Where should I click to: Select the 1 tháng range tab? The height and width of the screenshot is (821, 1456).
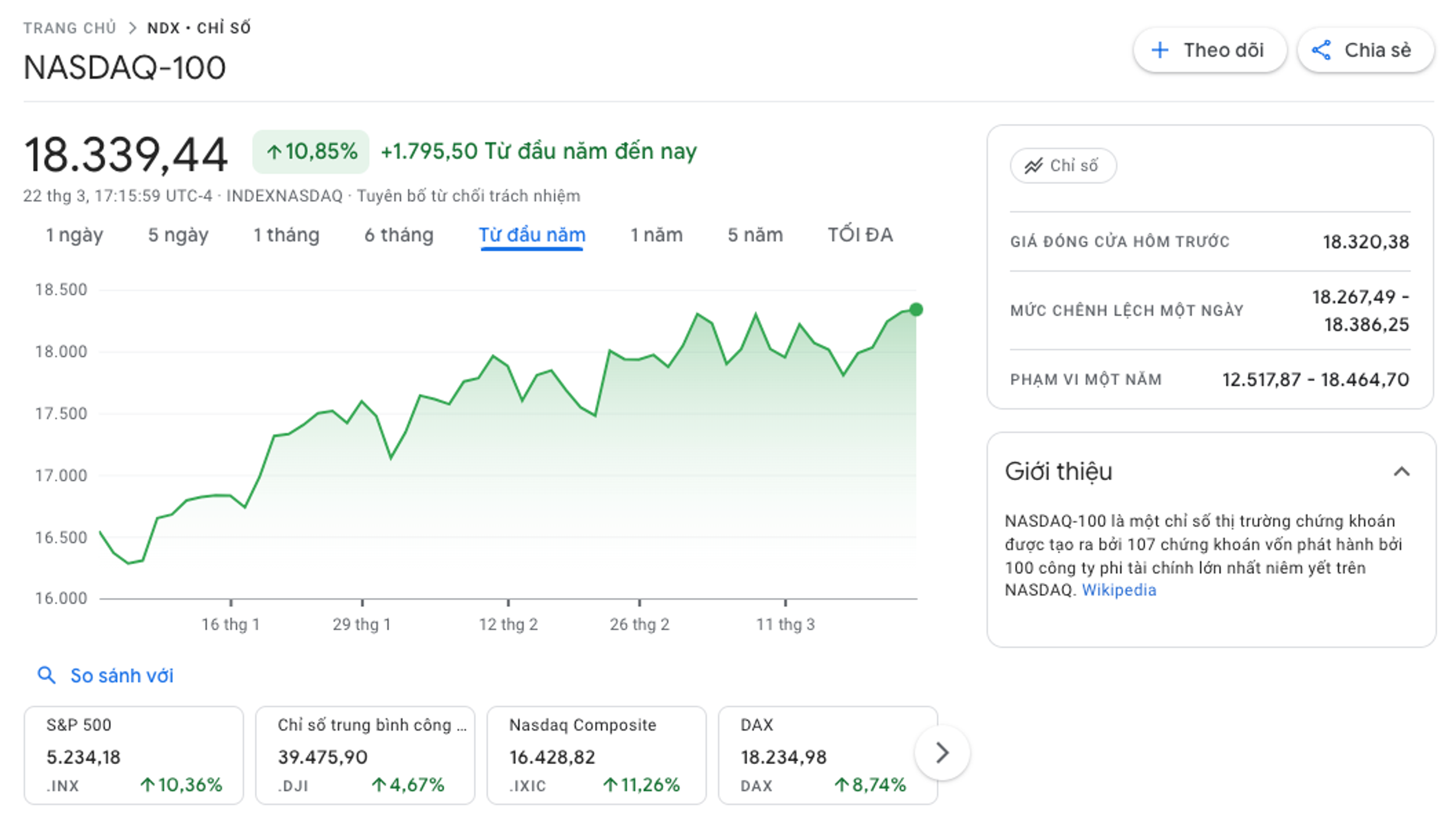(x=286, y=235)
